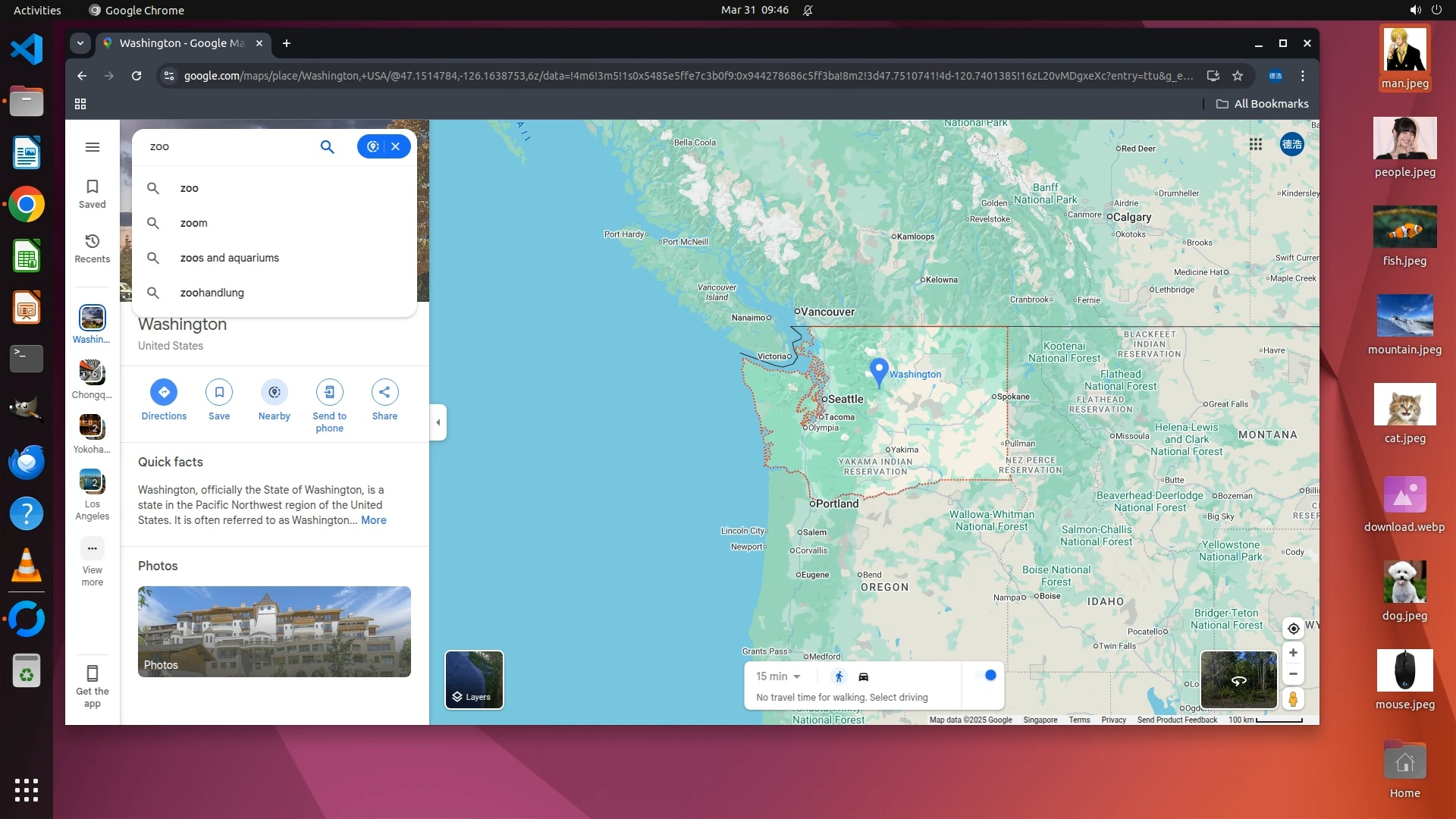Click the Pegman Street View icon
1456x819 pixels.
click(x=1294, y=698)
